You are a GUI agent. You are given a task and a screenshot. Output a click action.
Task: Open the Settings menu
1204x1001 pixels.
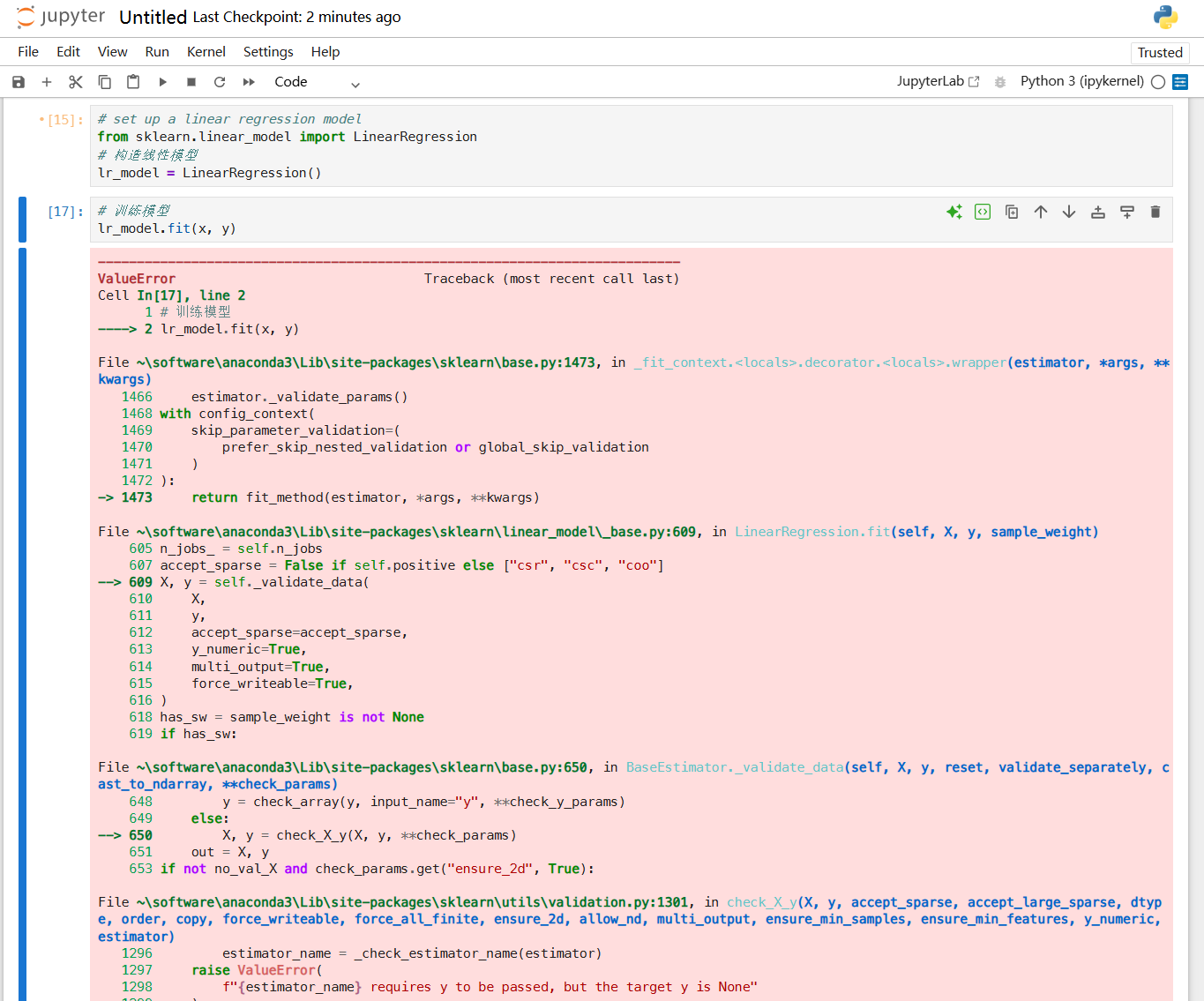tap(268, 52)
